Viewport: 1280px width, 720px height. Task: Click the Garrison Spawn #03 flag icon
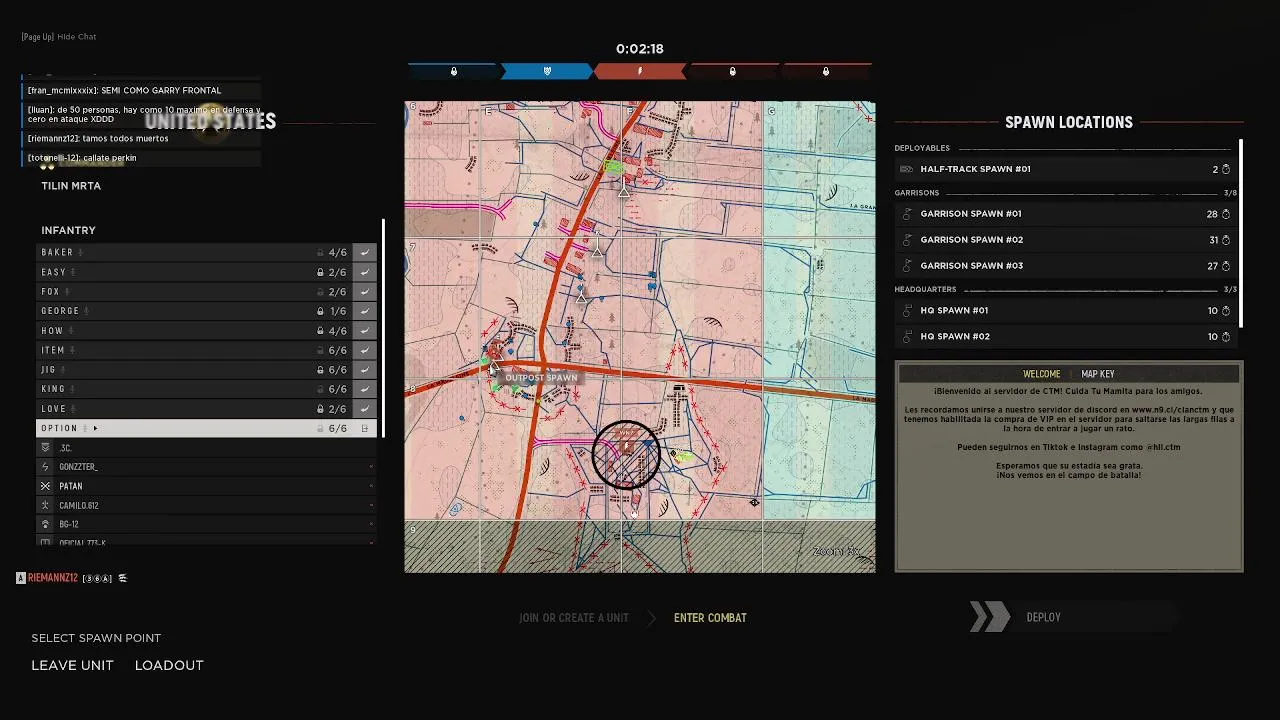coord(907,266)
